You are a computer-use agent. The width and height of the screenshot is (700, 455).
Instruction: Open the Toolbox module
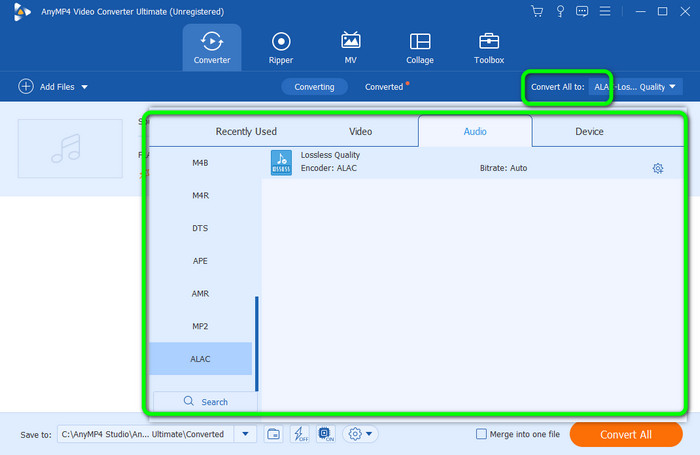pos(489,47)
